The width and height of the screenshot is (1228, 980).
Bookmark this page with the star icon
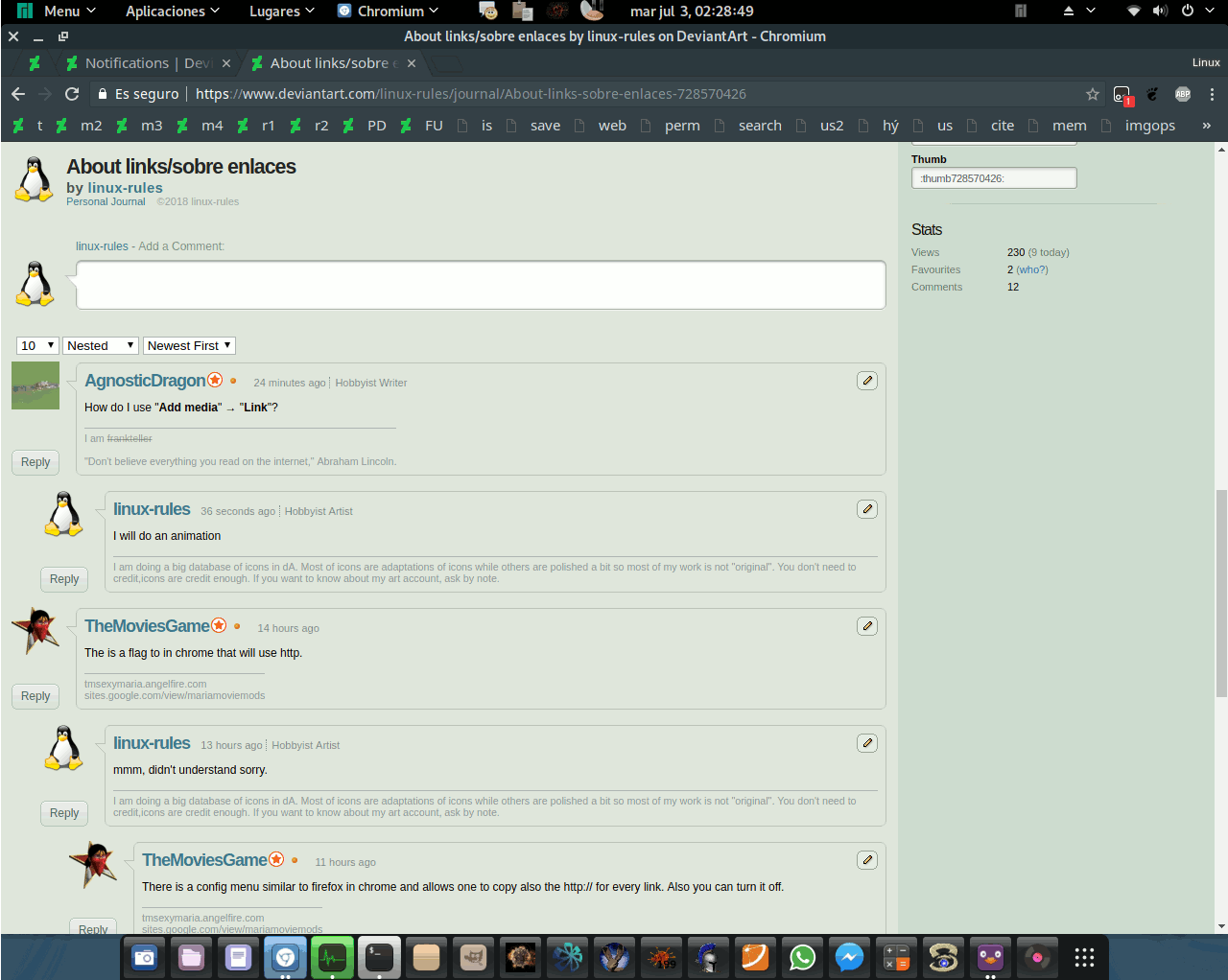coord(1093,94)
